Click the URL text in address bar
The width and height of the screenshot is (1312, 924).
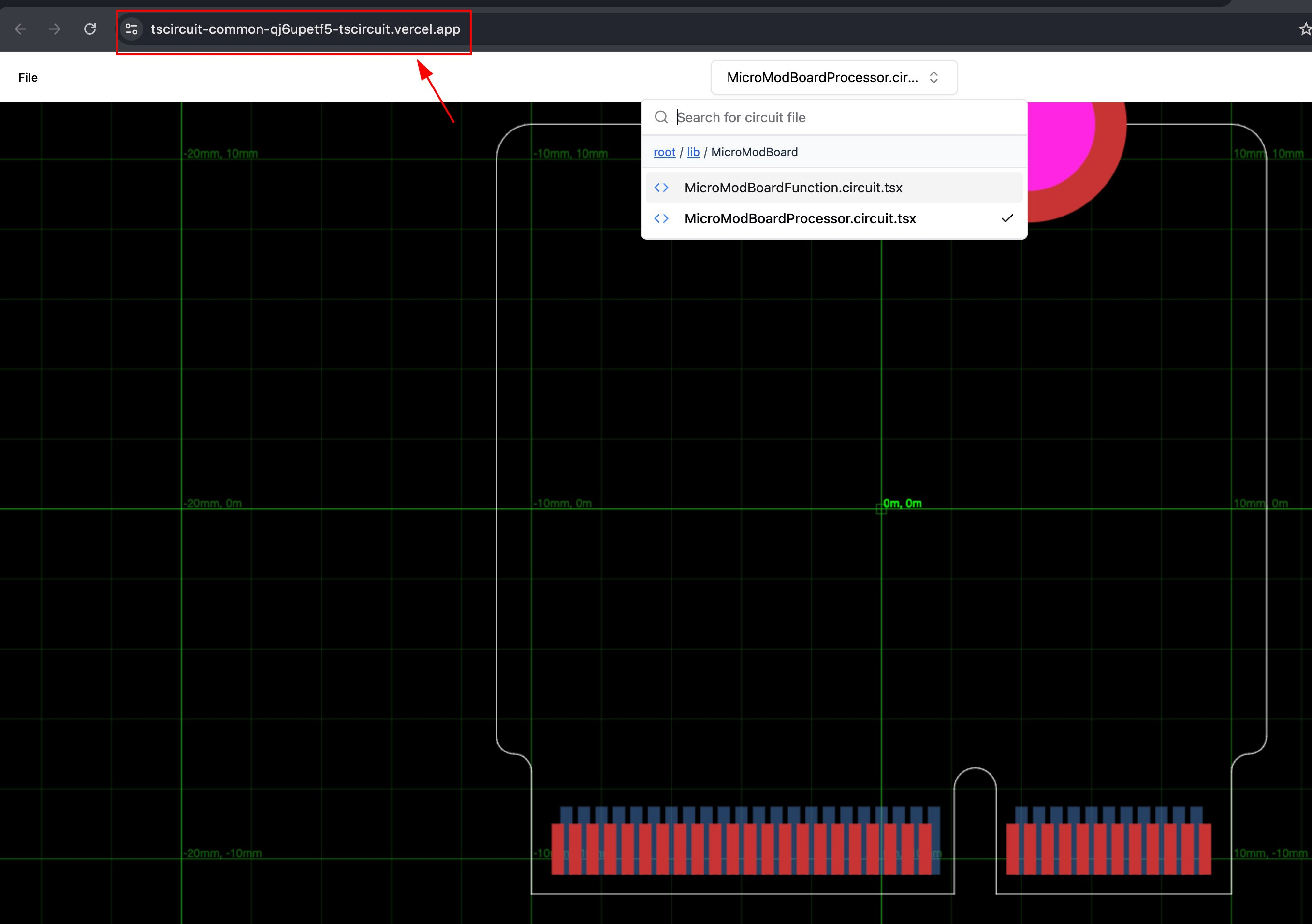point(305,29)
